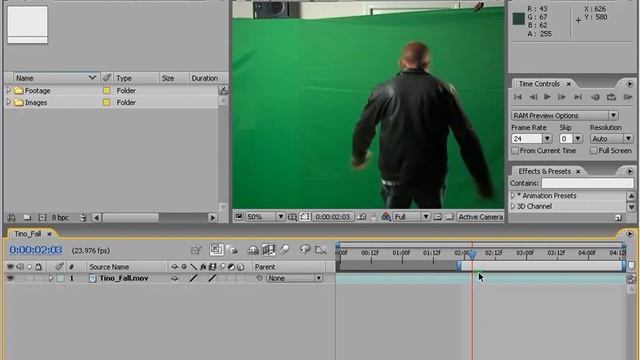Expand Tino_Fall.mov layer properties
This screenshot has width=640, height=360.
pyautogui.click(x=51, y=278)
